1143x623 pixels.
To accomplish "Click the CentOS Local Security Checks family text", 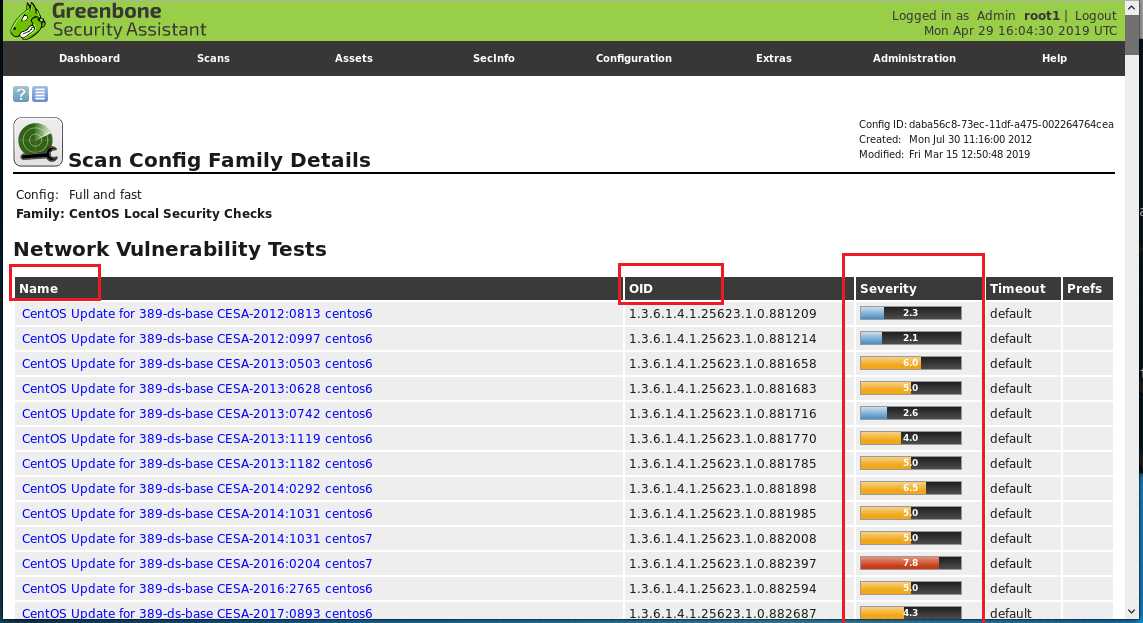I will pos(170,213).
